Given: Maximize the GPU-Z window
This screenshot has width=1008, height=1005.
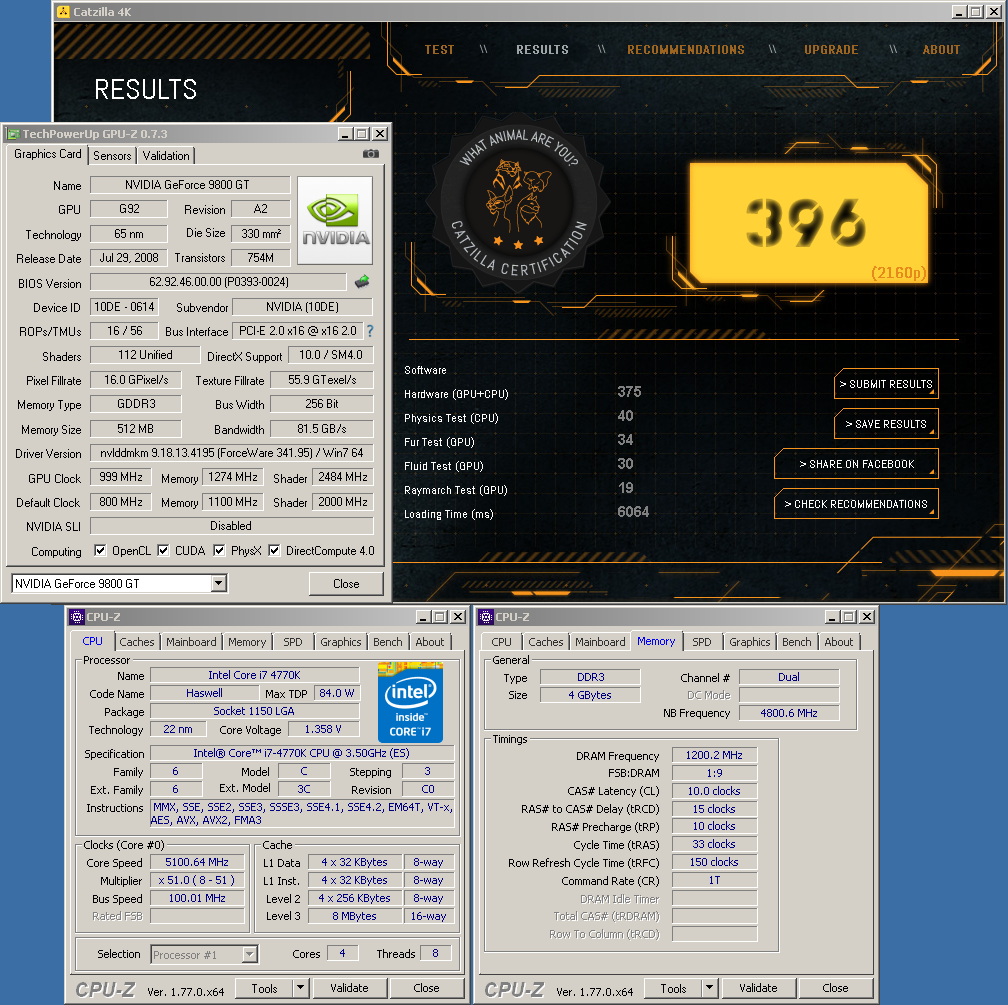Looking at the screenshot, I should (x=363, y=134).
